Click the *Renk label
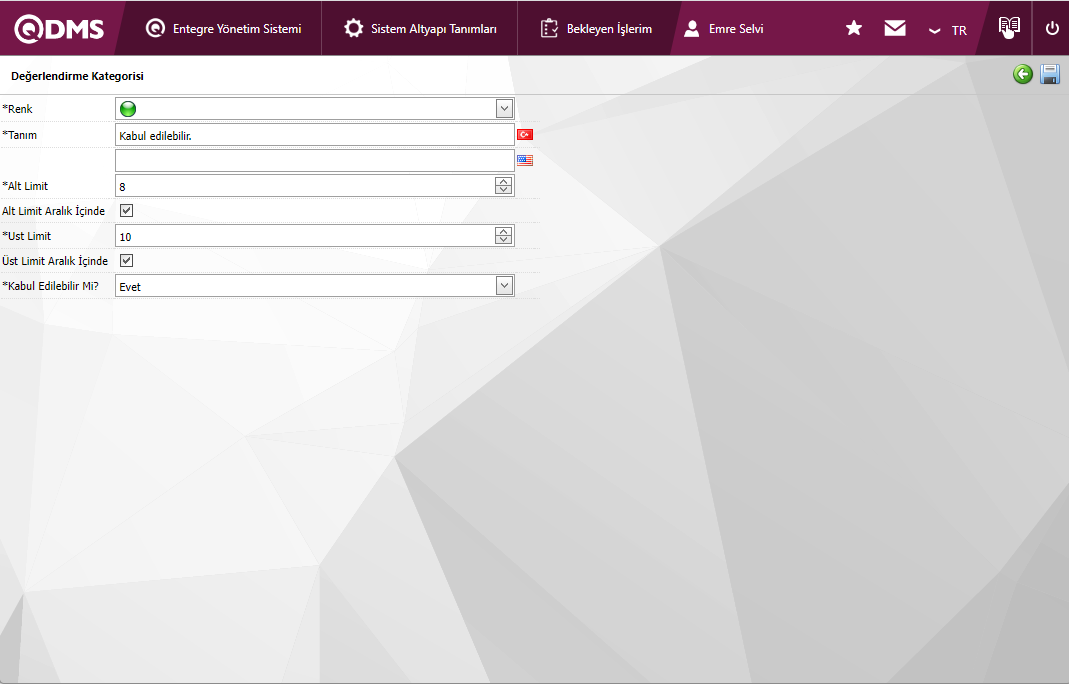This screenshot has width=1069, height=684. (17, 109)
